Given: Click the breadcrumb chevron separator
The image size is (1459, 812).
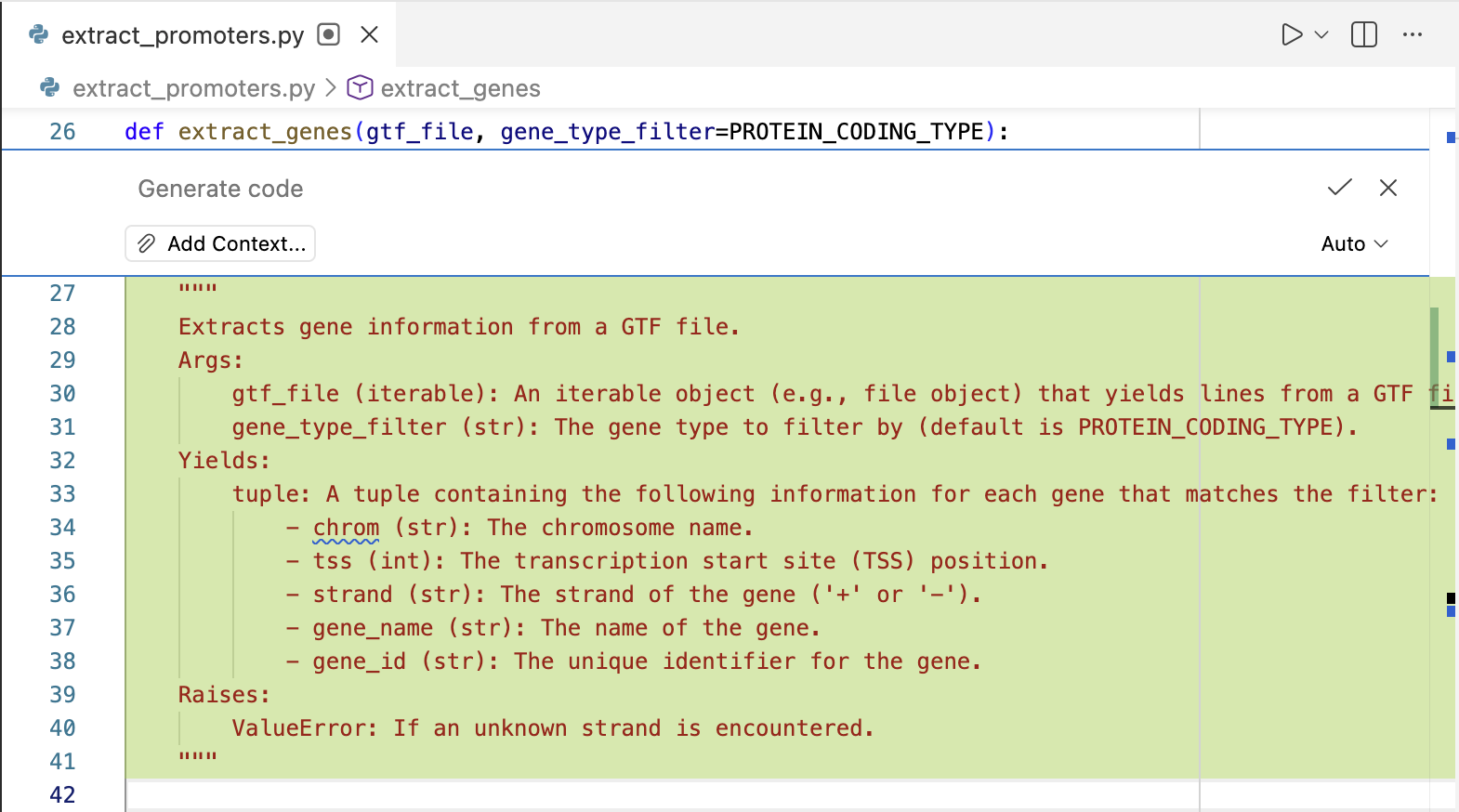Looking at the screenshot, I should (331, 88).
